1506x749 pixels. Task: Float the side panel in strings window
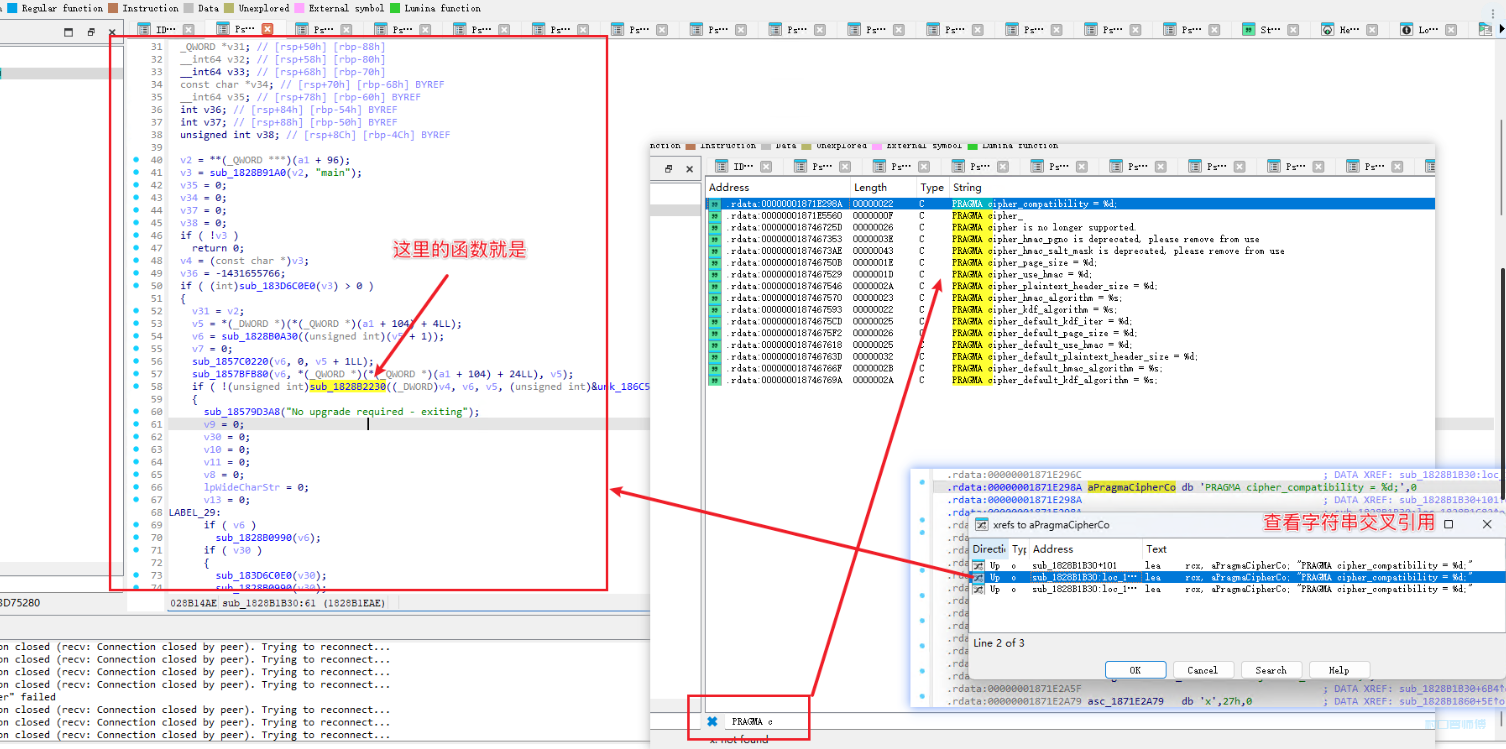click(668, 169)
